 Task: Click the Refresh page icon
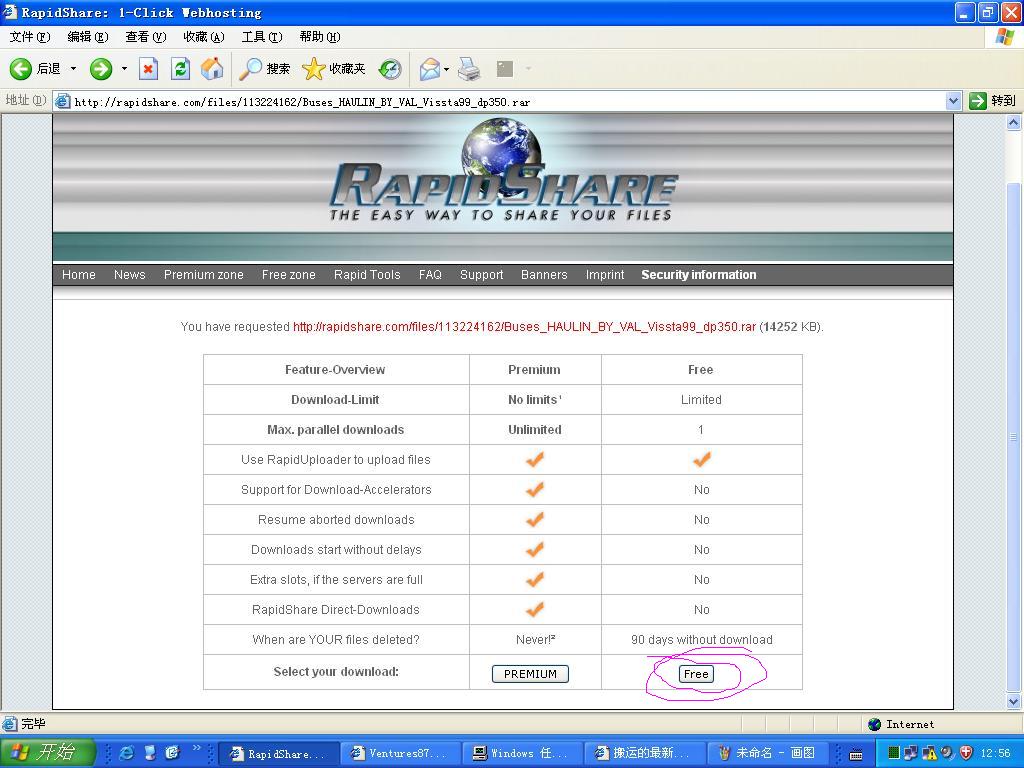click(180, 69)
